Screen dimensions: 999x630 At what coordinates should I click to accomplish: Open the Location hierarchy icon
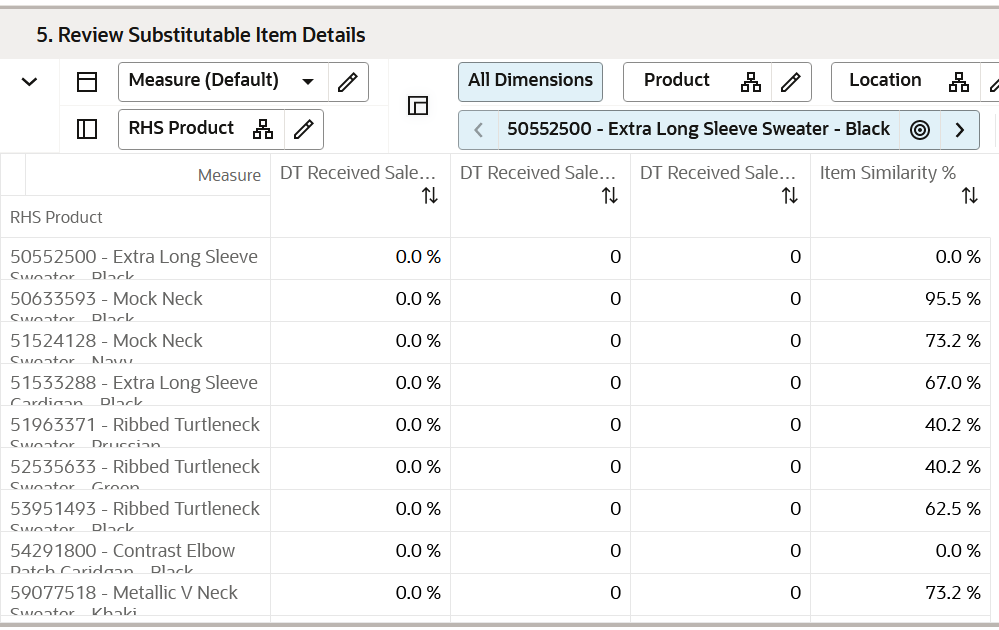959,82
